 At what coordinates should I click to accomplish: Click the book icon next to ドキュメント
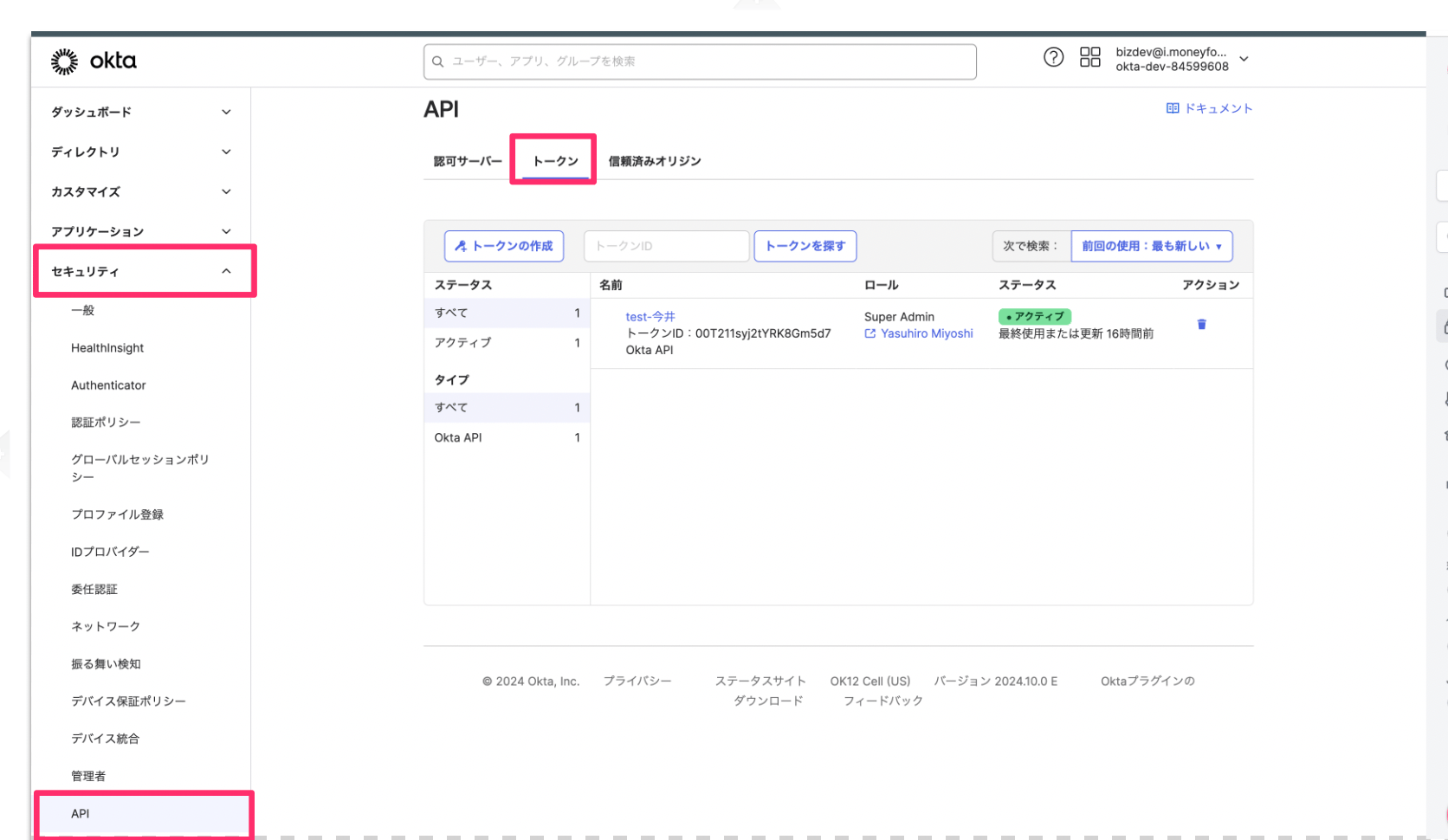[1173, 108]
